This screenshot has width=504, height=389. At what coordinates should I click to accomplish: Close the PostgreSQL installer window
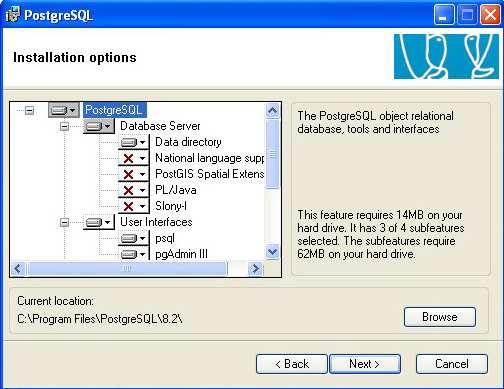[490, 15]
